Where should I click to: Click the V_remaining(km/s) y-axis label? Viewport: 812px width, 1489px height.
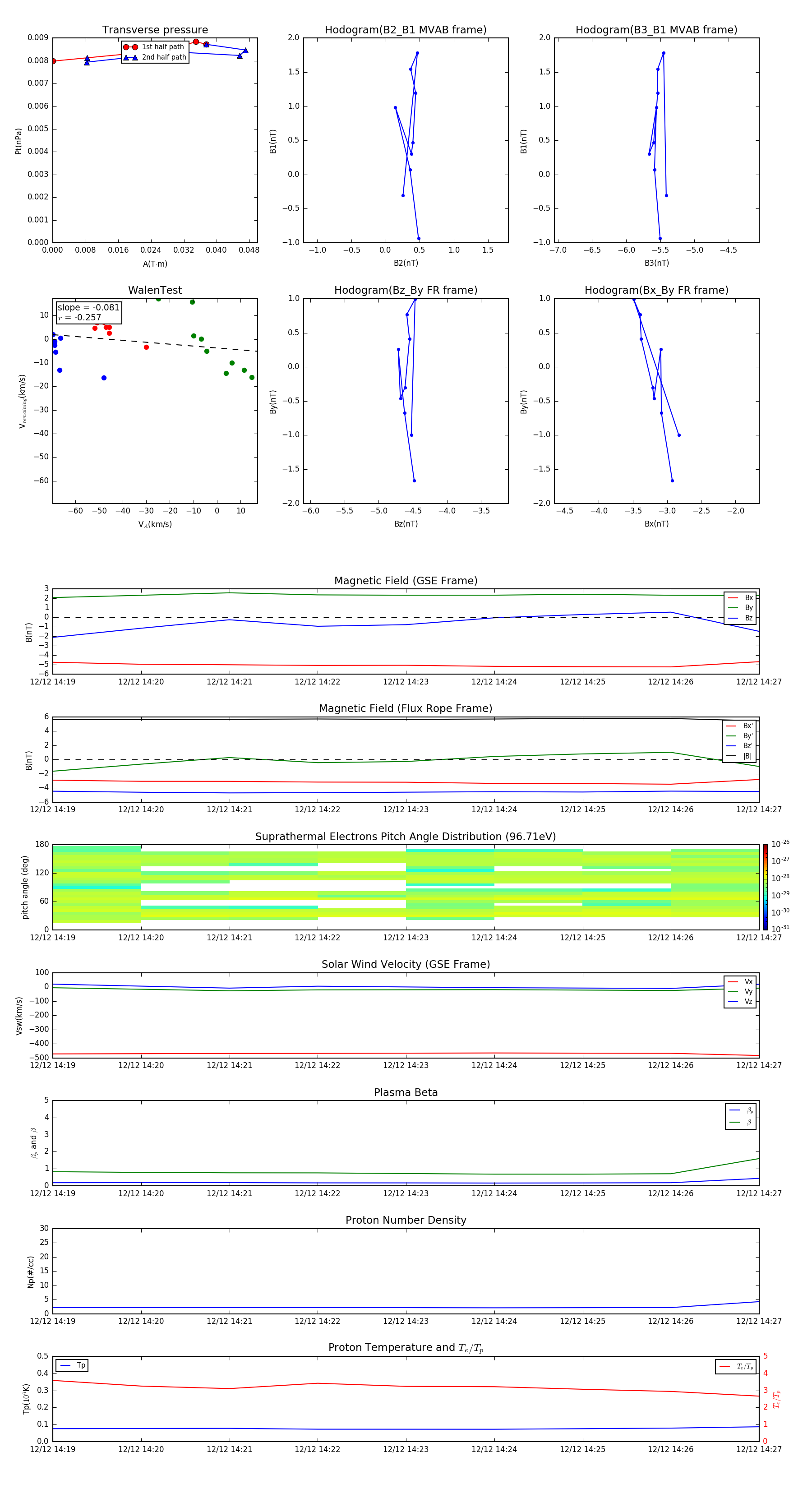(x=23, y=401)
